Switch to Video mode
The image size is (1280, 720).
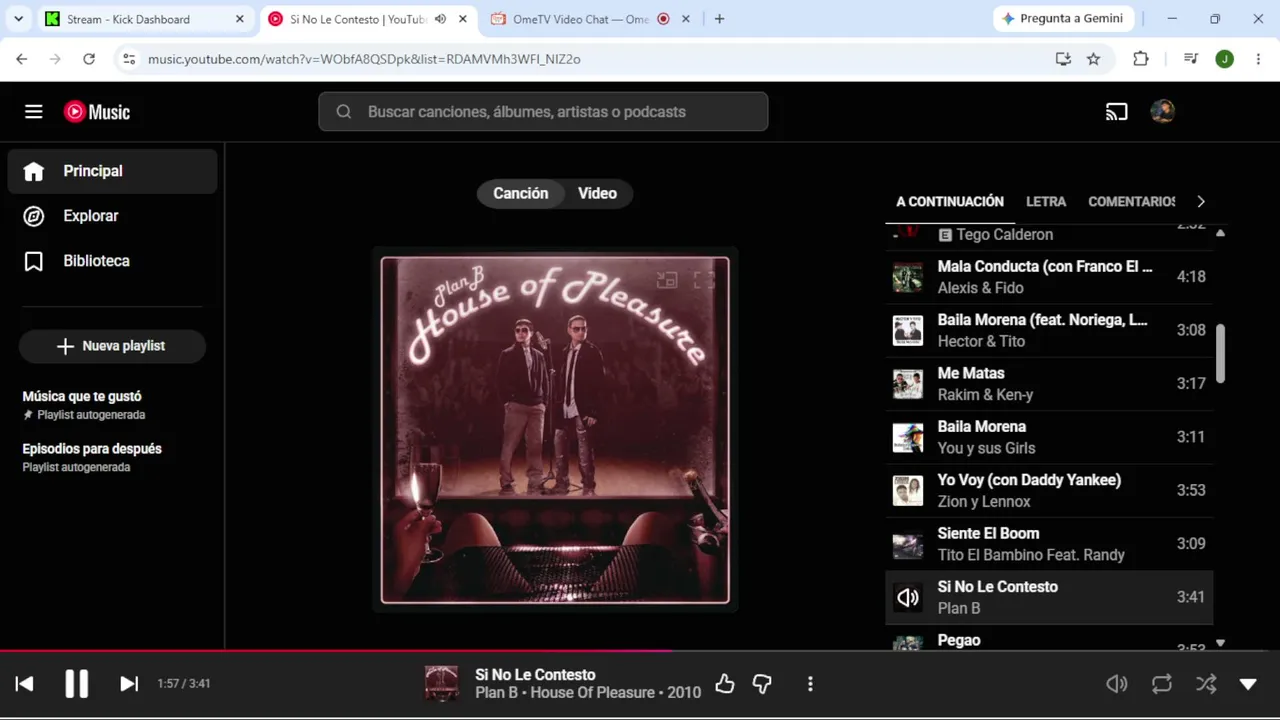point(598,194)
